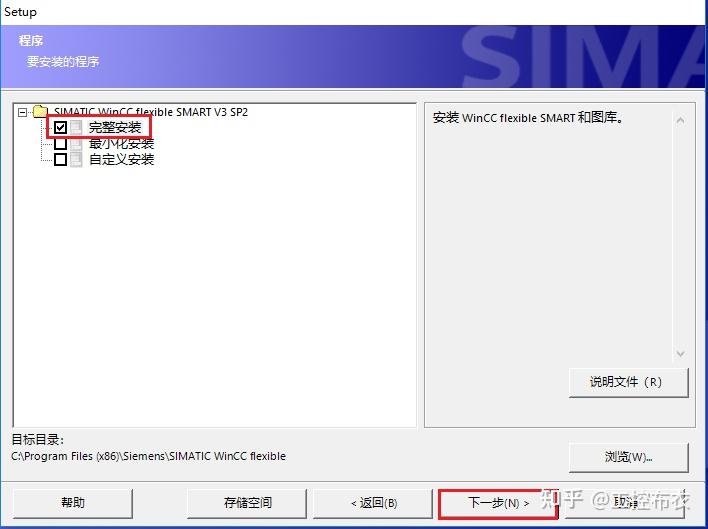
Task: Check the 完整安装 checkbox
Action: (61, 128)
